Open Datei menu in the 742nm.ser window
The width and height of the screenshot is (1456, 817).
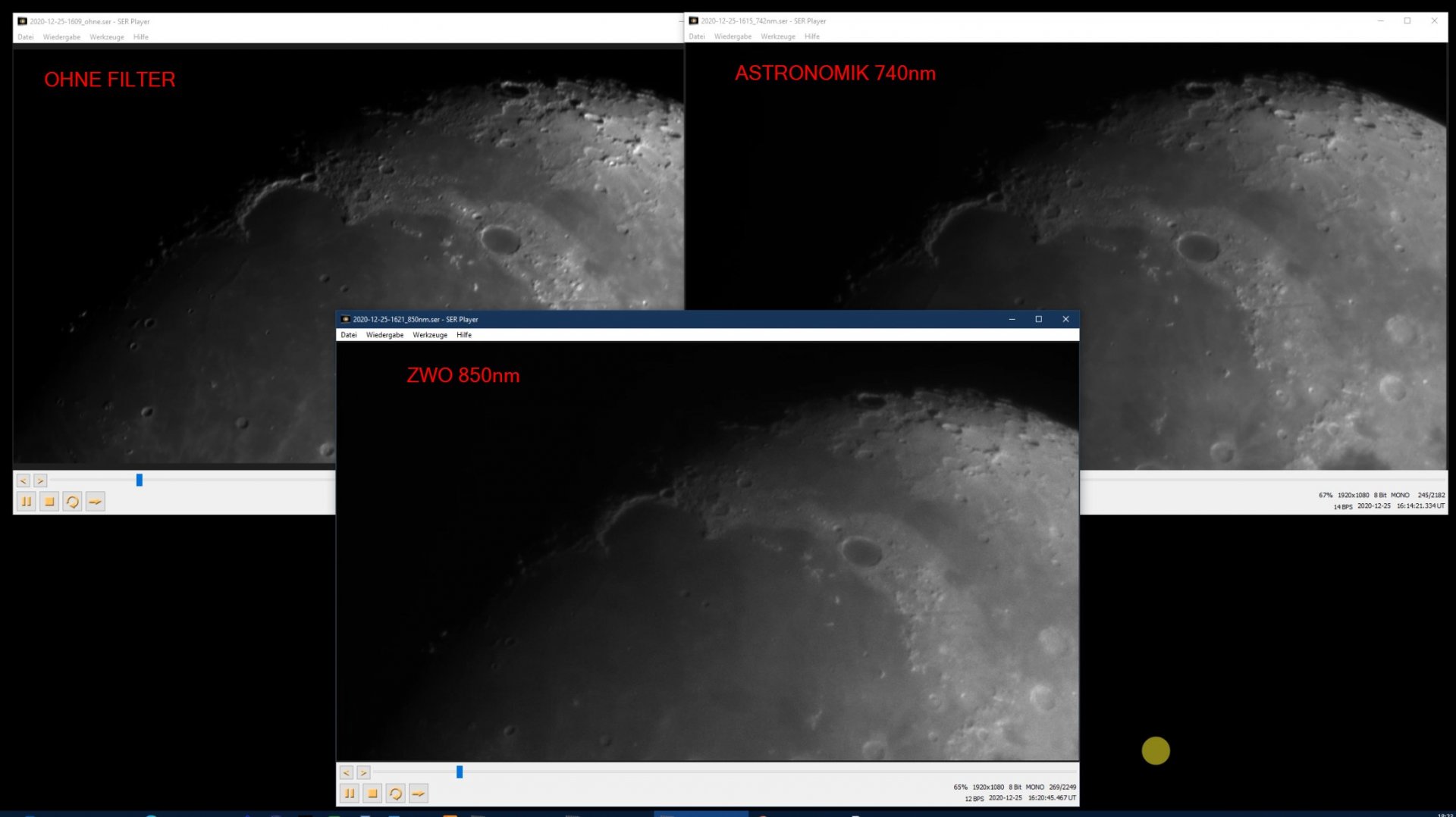[697, 36]
